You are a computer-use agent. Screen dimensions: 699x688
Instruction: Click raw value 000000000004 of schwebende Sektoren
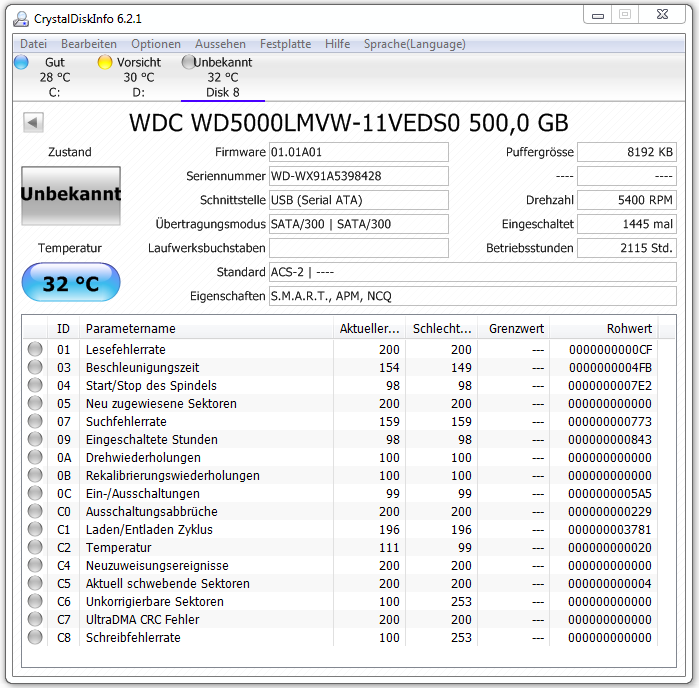point(610,584)
